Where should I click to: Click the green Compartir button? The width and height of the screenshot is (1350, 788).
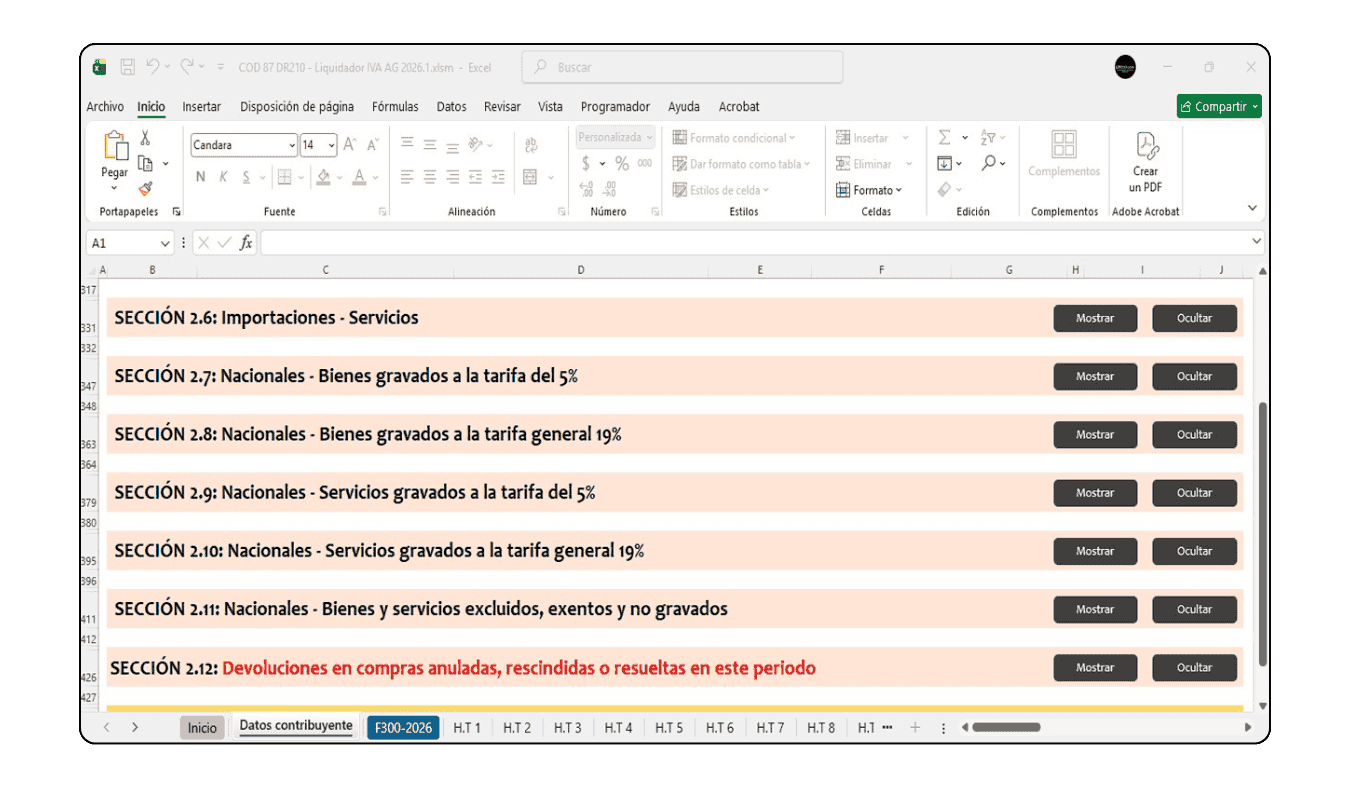point(1218,107)
